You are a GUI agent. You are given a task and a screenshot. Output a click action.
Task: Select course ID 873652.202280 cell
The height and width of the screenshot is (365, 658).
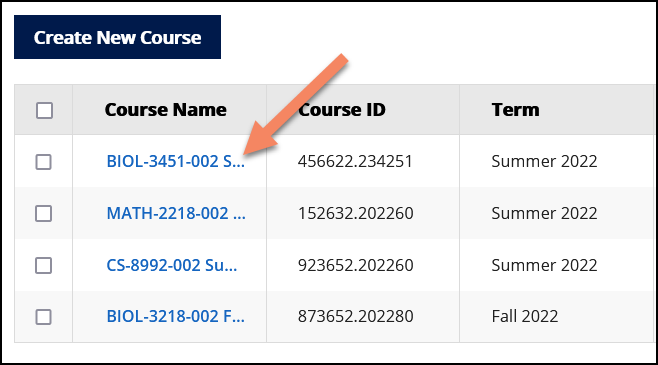pyautogui.click(x=356, y=316)
